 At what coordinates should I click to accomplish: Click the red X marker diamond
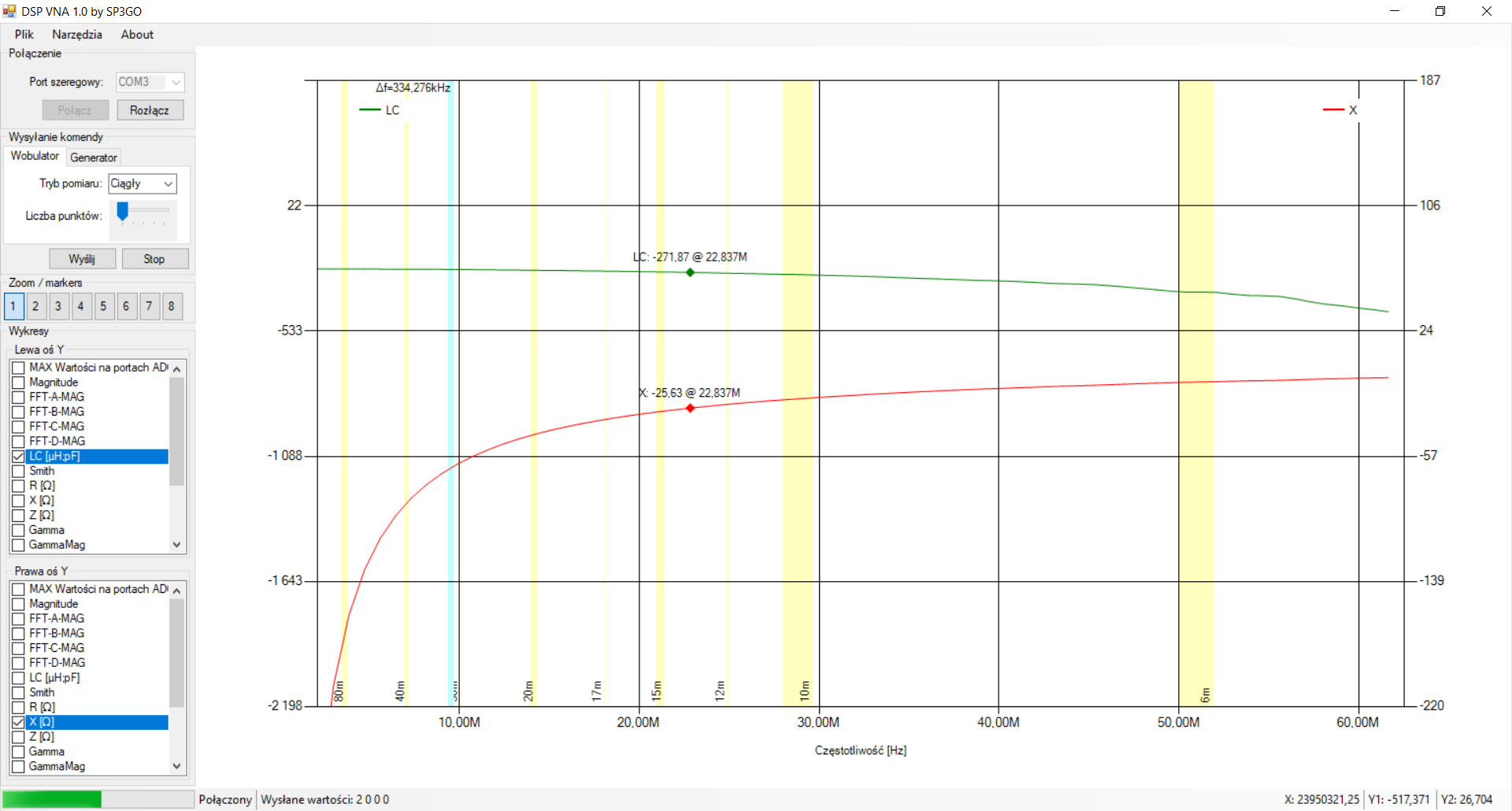point(690,408)
